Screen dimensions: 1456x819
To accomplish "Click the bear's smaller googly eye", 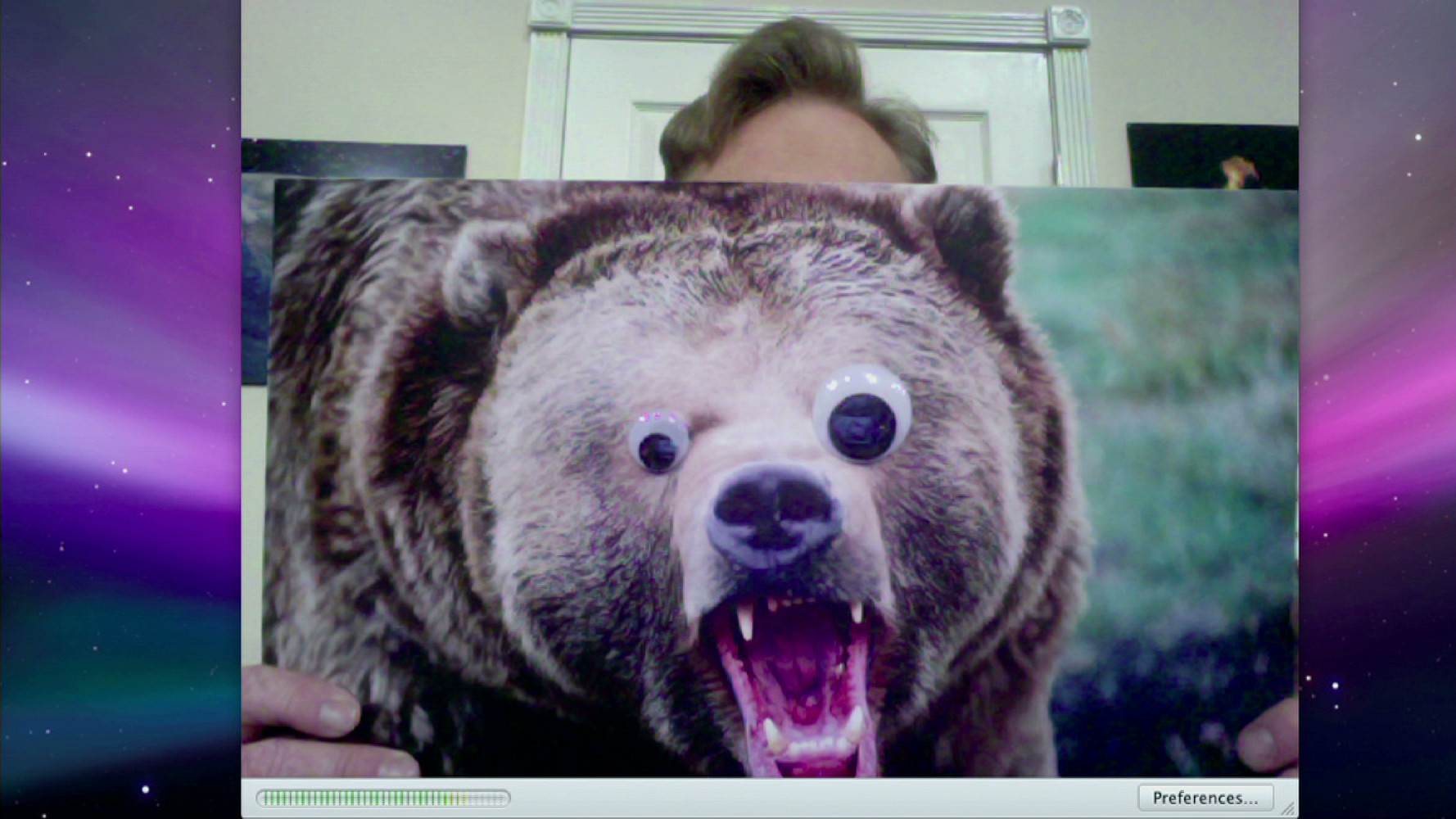I will 658,443.
